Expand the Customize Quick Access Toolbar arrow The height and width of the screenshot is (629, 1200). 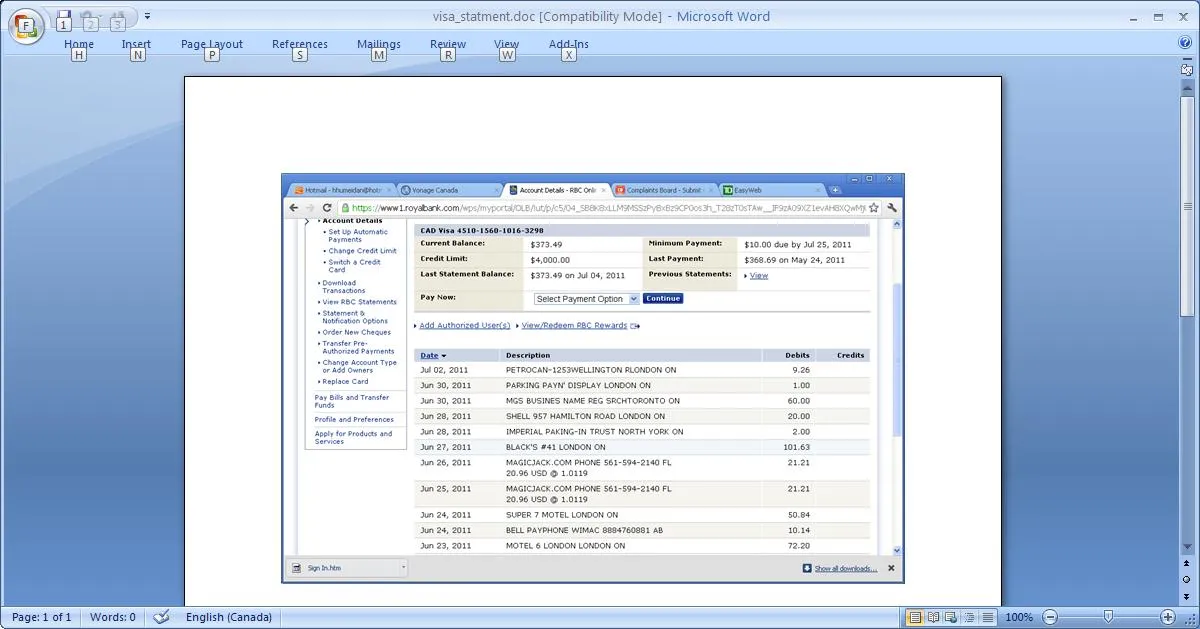(x=147, y=16)
